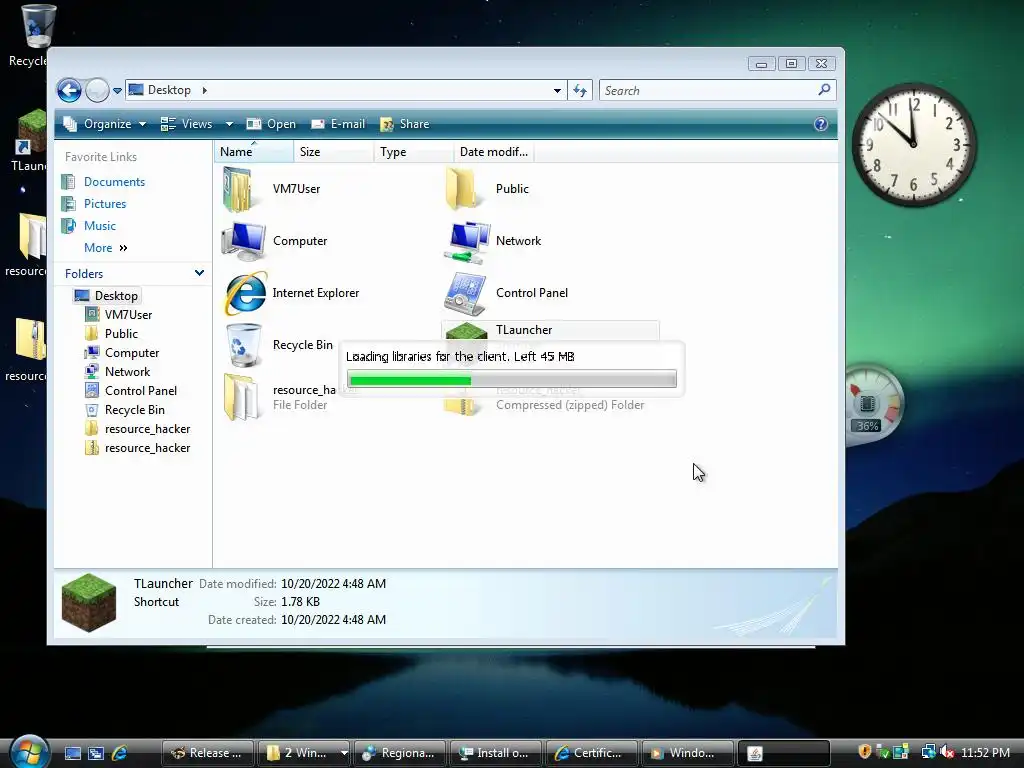The image size is (1024, 768).
Task: Select Internet Explorer icon in file list
Action: 246,293
